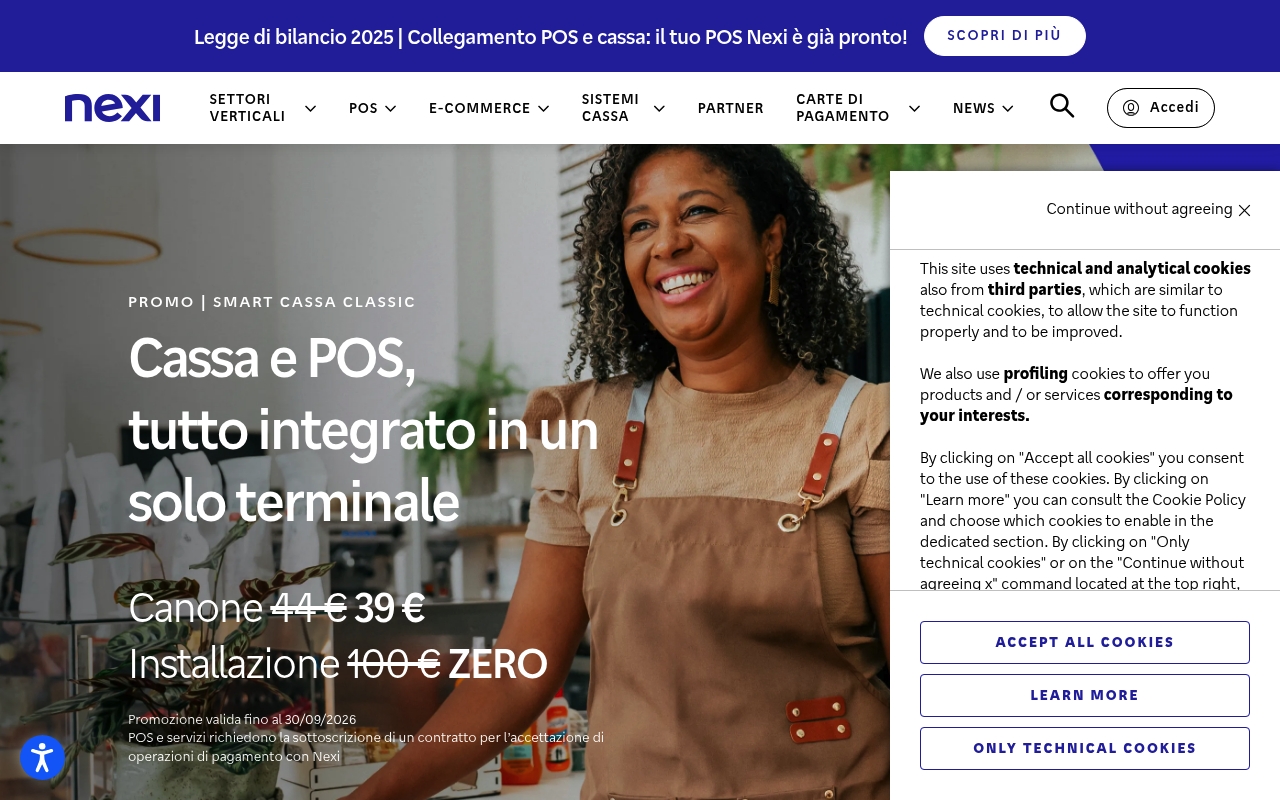1280x800 pixels.
Task: Click the Cassa e POS hero headline
Action: coord(363,429)
